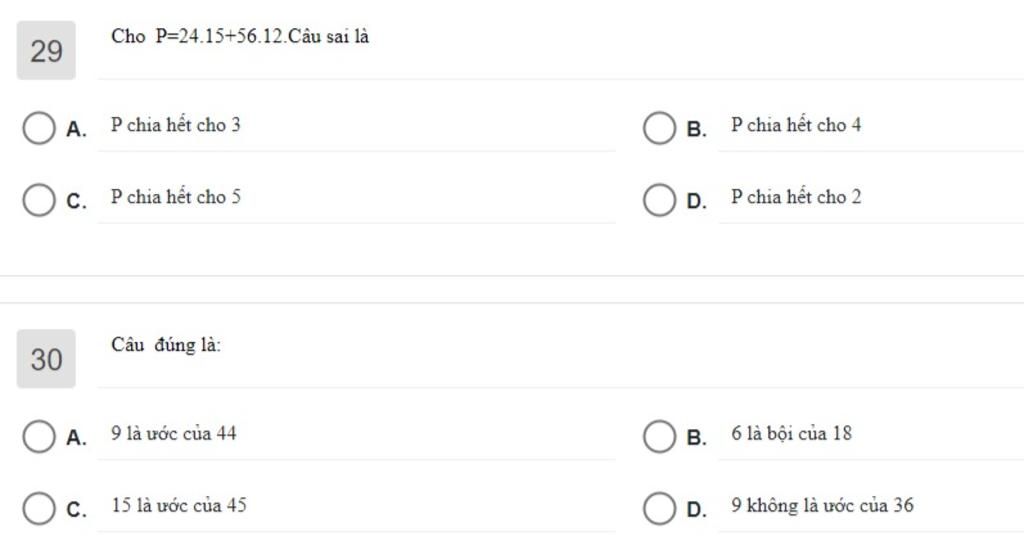Select radio button B in question 30
Image resolution: width=1024 pixels, height=545 pixels.
pos(659,436)
